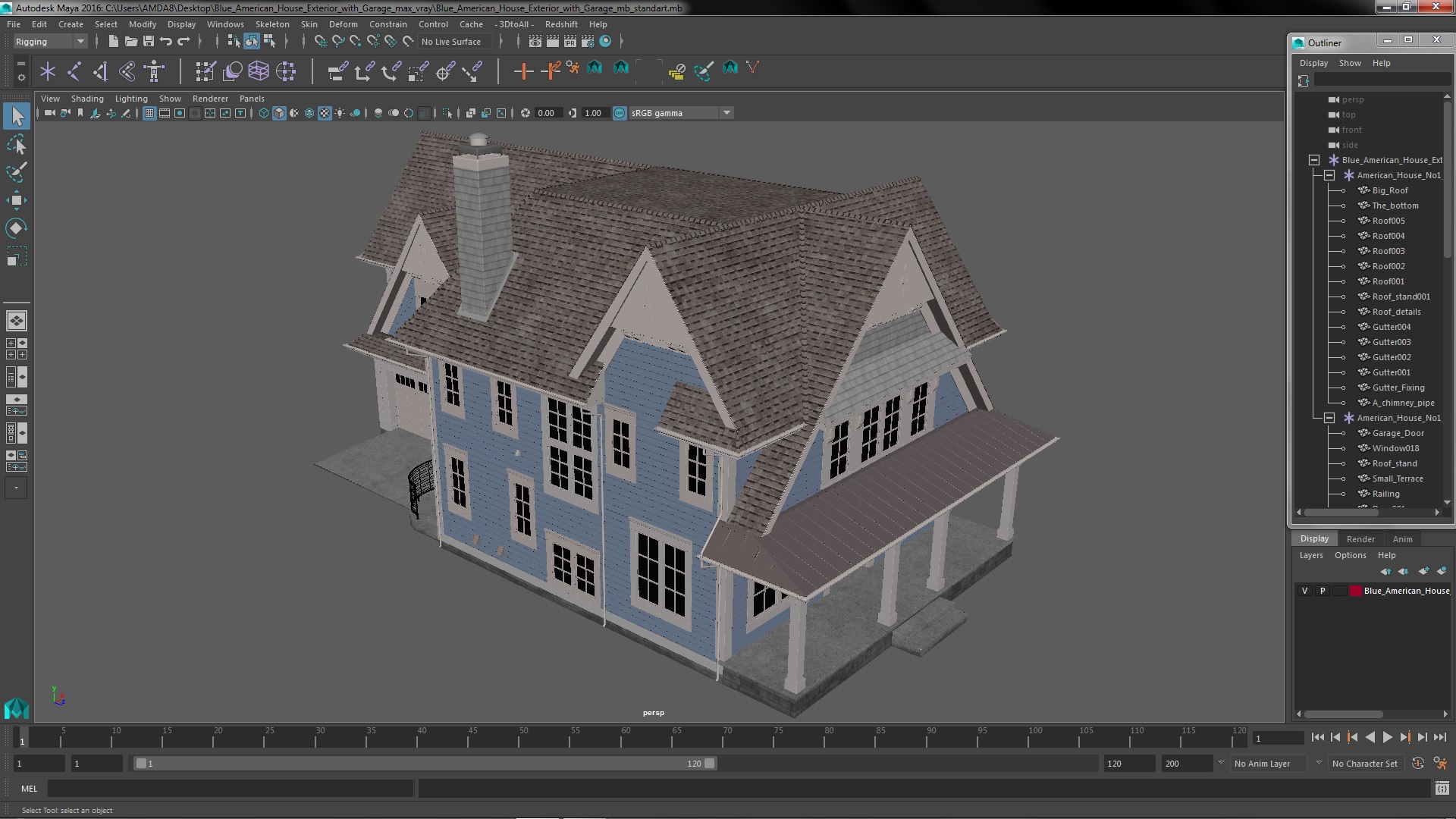Toggle color management ON button
The height and width of the screenshot is (819, 1456).
[x=620, y=113]
